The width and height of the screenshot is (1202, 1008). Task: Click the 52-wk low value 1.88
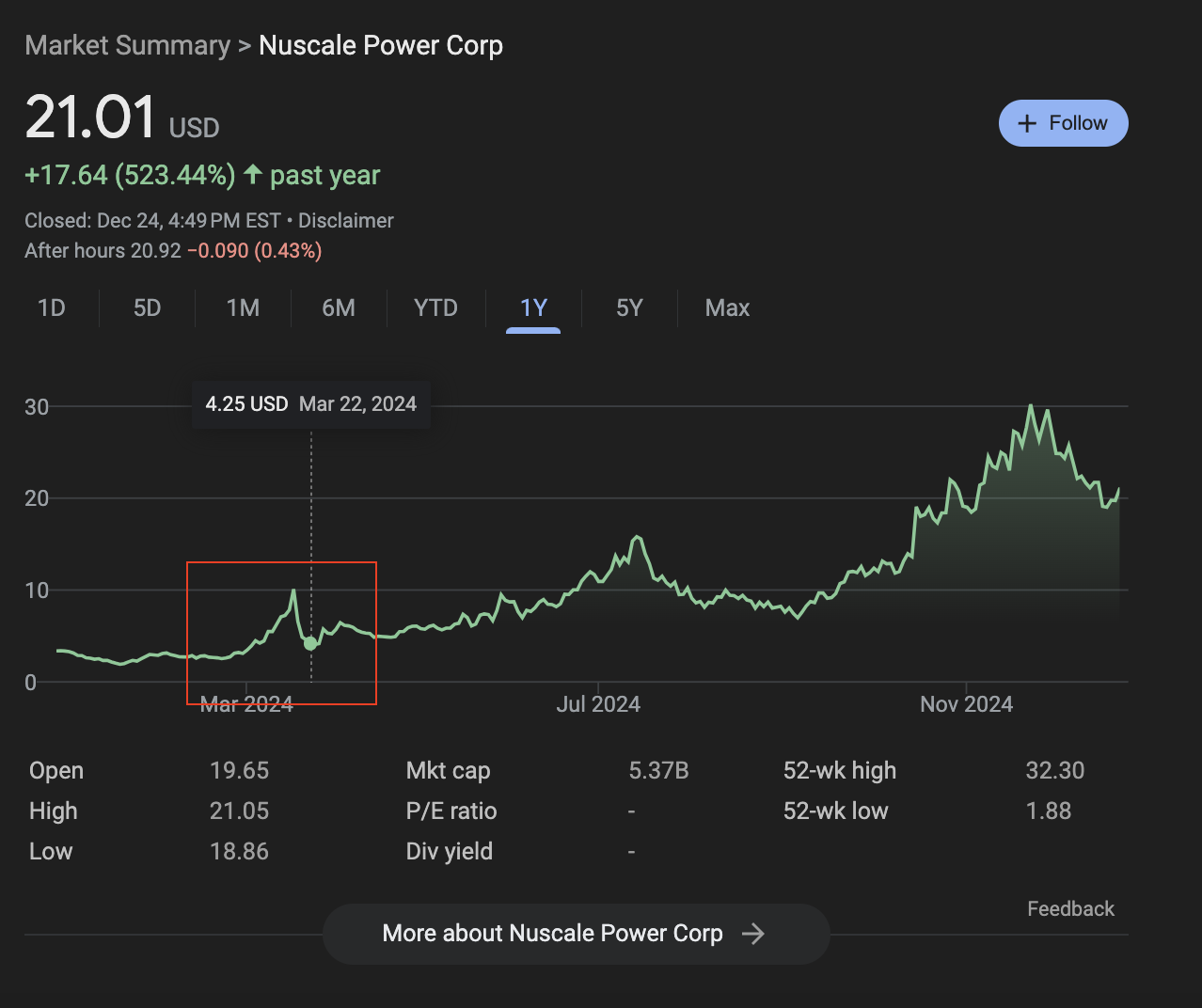1049,811
